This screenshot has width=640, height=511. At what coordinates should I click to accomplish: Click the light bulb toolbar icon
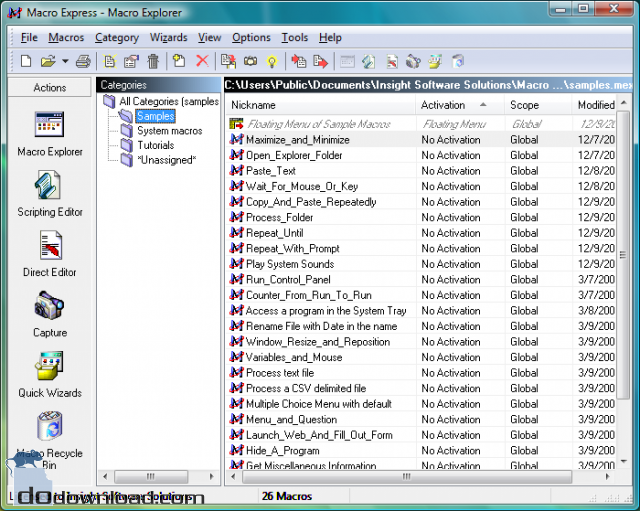pyautogui.click(x=272, y=61)
